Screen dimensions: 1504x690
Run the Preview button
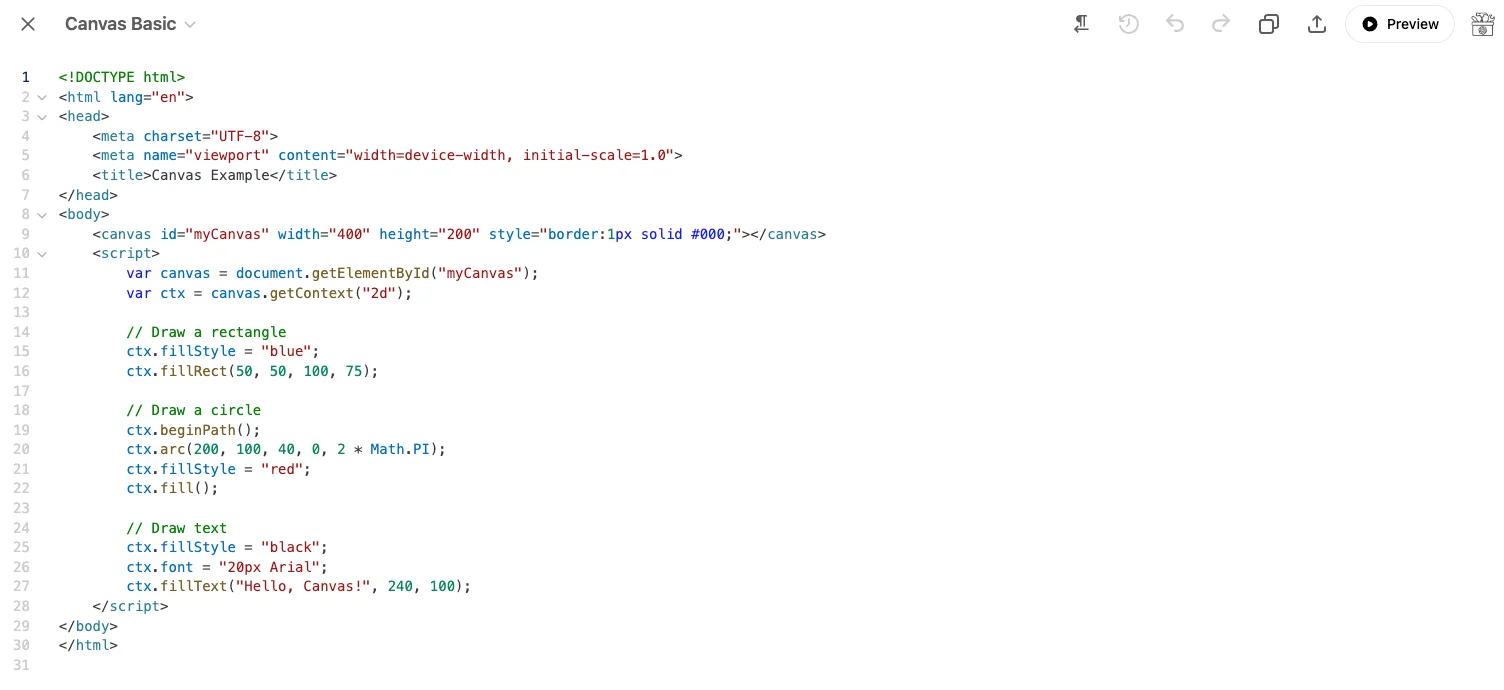[1400, 24]
